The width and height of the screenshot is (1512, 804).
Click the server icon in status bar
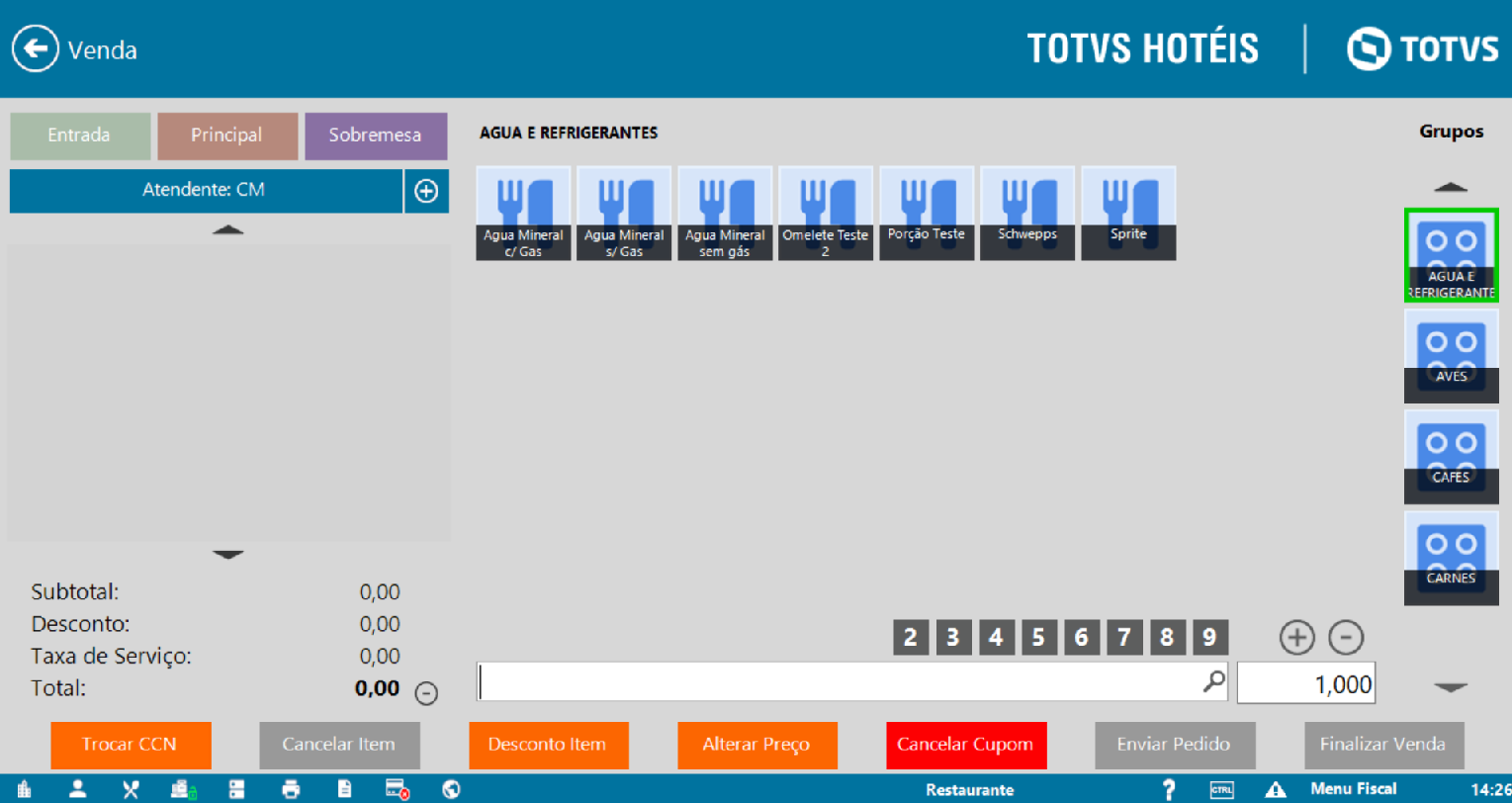tap(236, 789)
